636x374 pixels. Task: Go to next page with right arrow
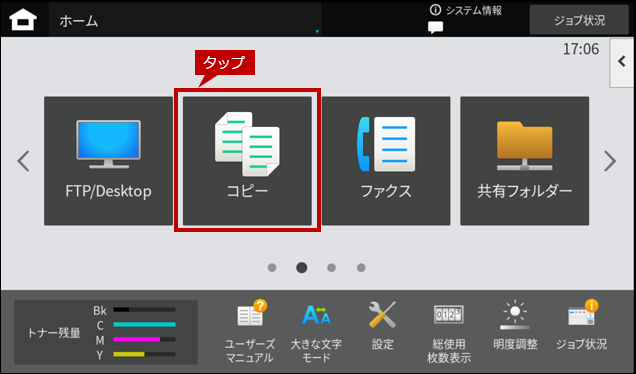610,161
